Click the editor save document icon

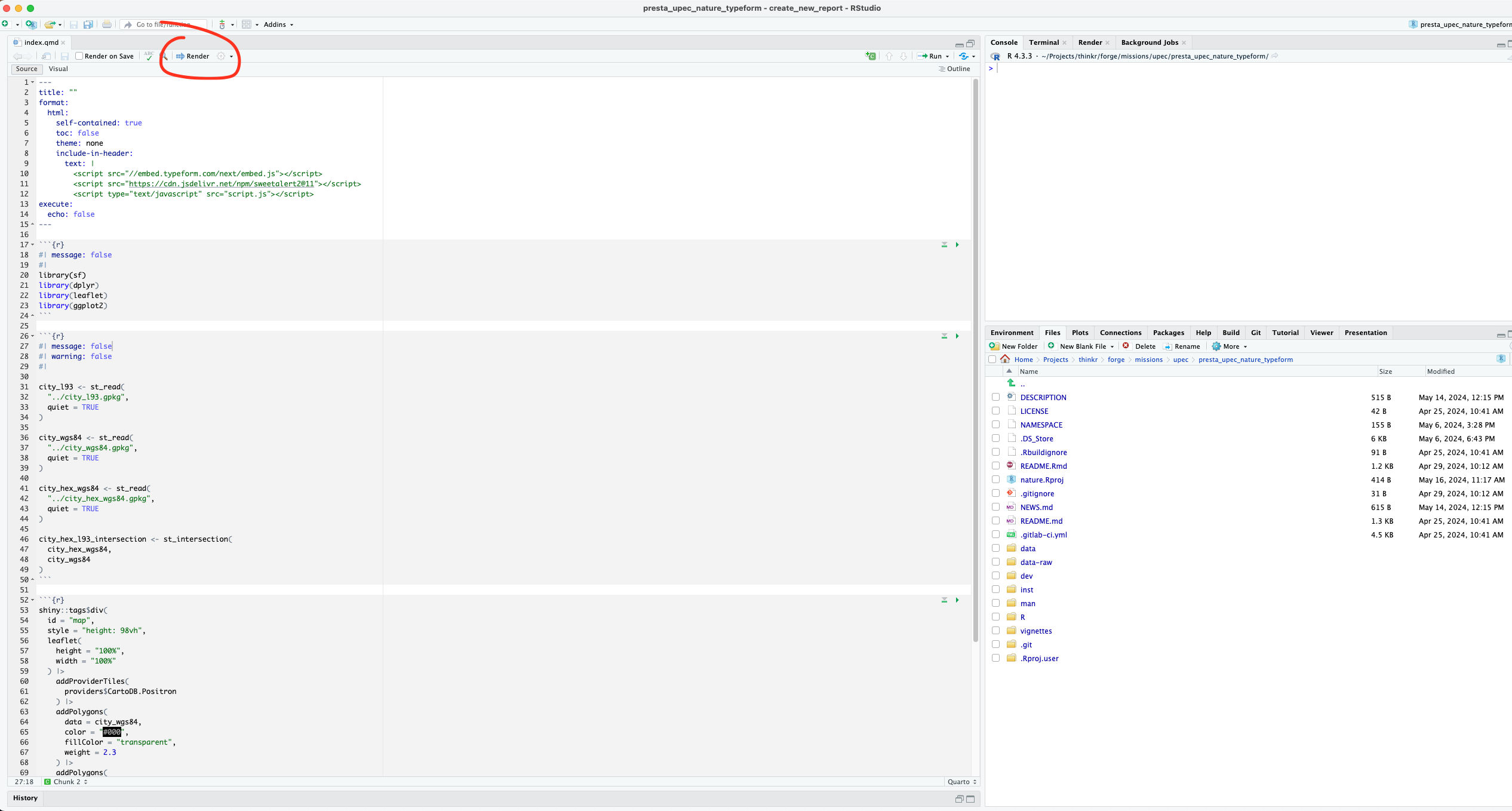pyautogui.click(x=64, y=56)
